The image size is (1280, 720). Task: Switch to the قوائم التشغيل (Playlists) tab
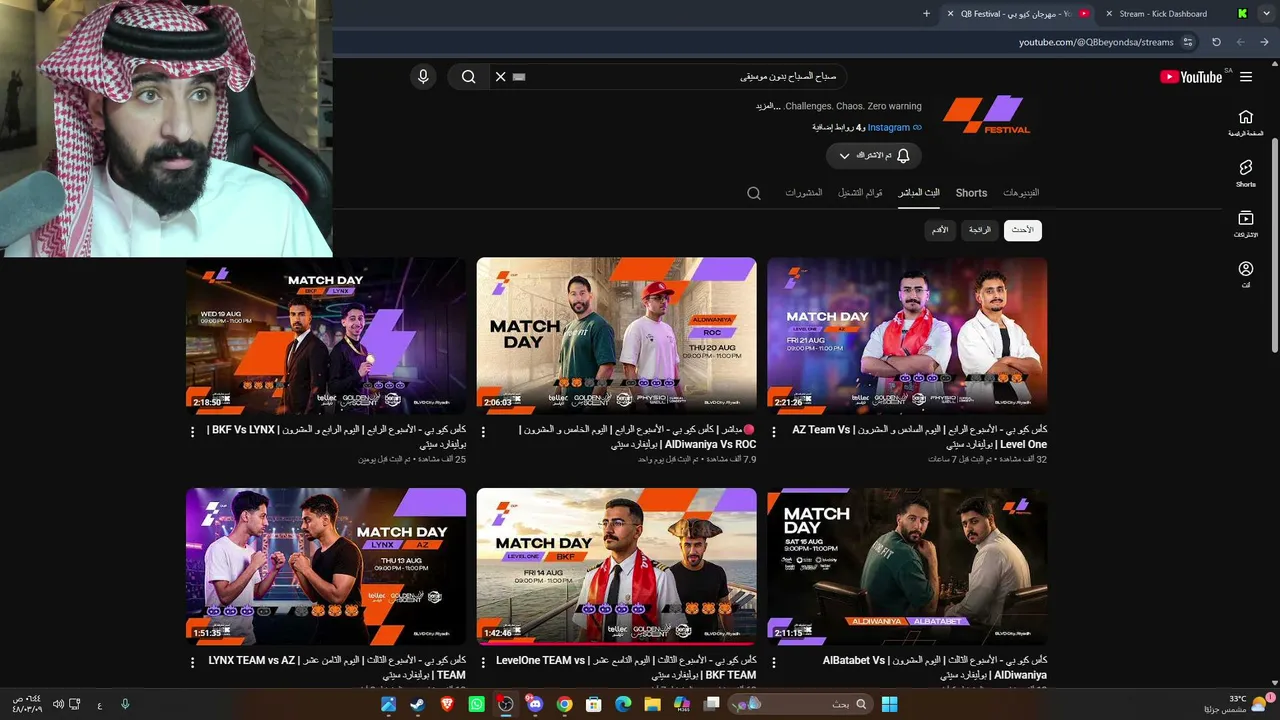click(x=860, y=193)
